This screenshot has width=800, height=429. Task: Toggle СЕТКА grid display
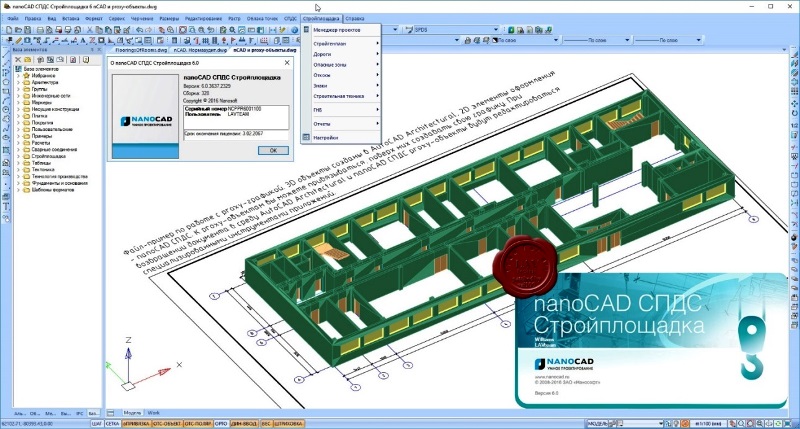pos(113,423)
